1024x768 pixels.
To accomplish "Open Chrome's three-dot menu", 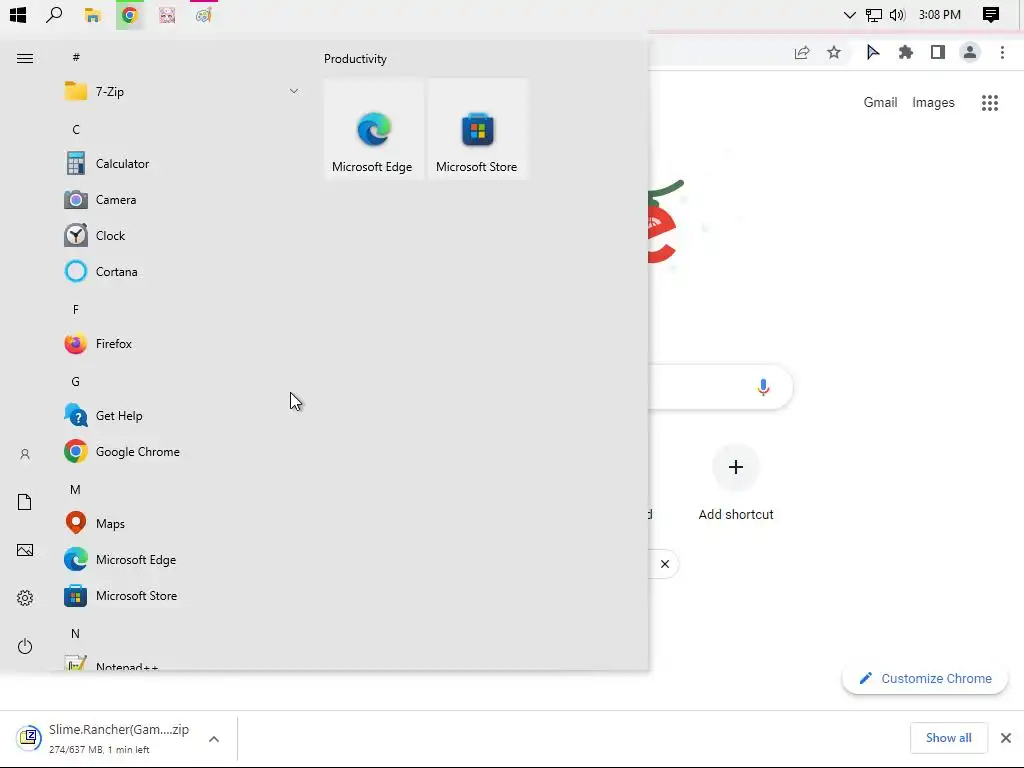I will click(x=1002, y=52).
